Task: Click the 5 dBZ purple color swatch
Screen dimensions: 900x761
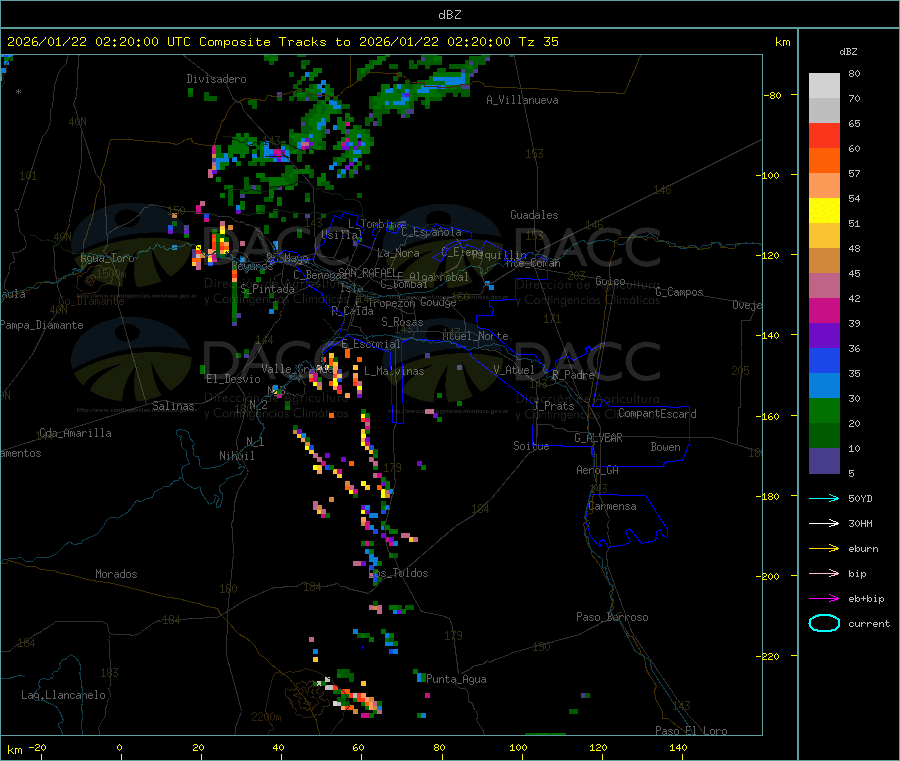Action: (x=824, y=461)
